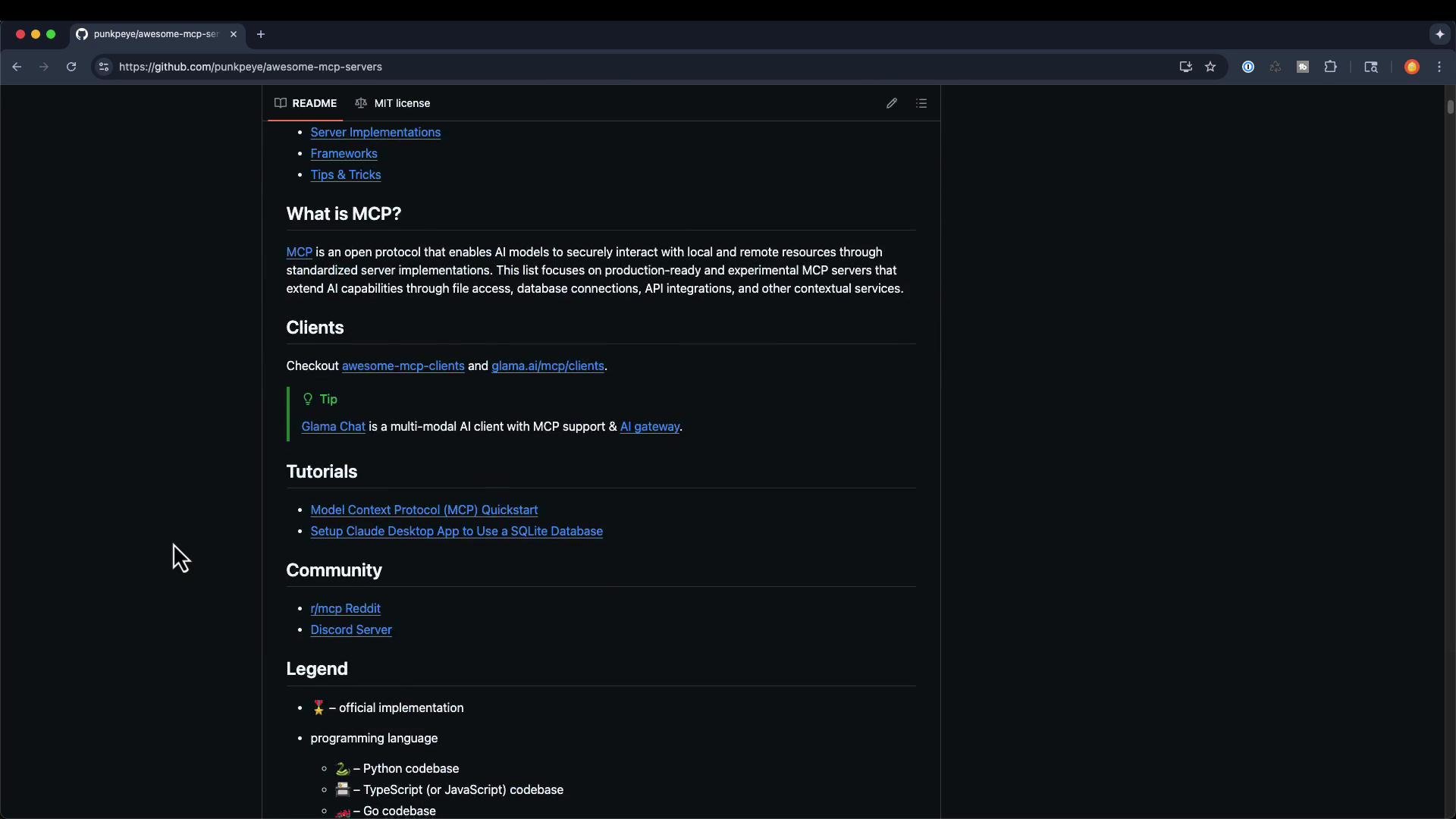1456x819 pixels.
Task: Open a new tab with the plus button
Action: click(261, 34)
